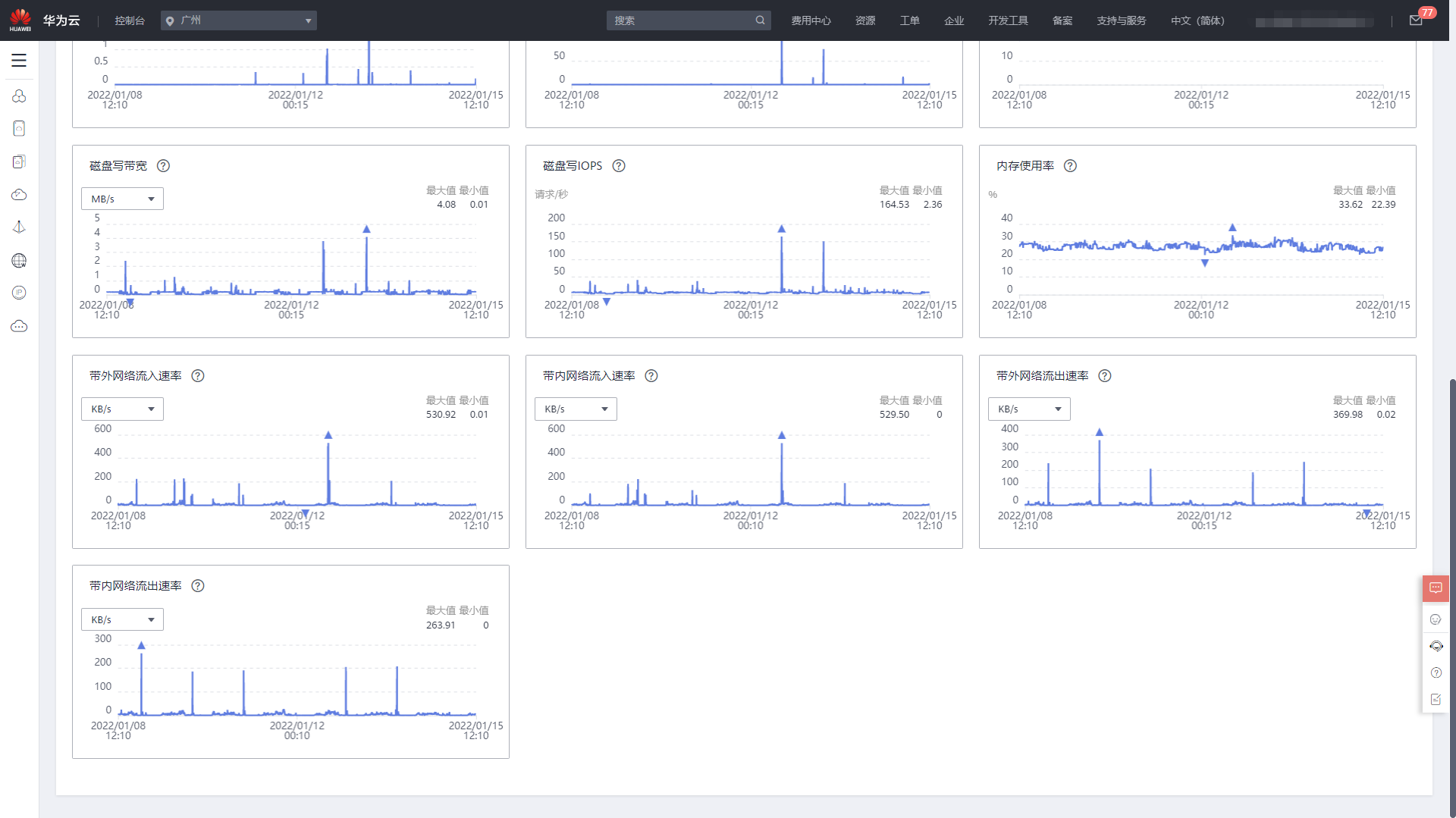Click max value 369.98 in 带外网络流出速率
Image resolution: width=1456 pixels, height=818 pixels.
(1348, 415)
